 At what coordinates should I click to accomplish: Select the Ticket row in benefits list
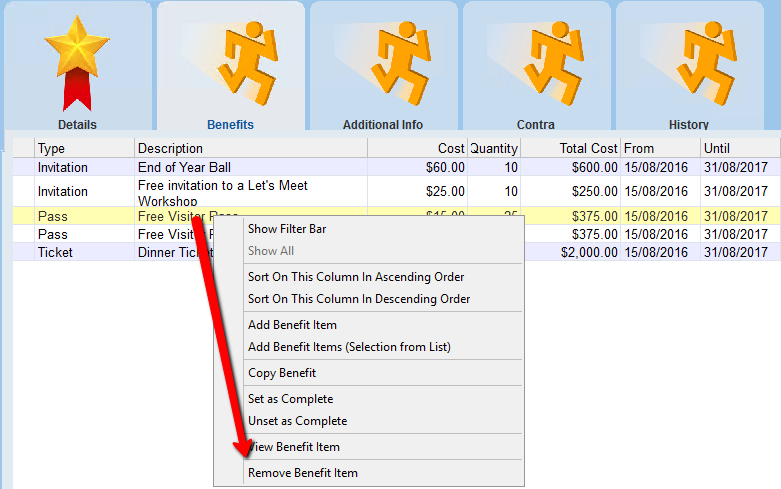coord(56,253)
